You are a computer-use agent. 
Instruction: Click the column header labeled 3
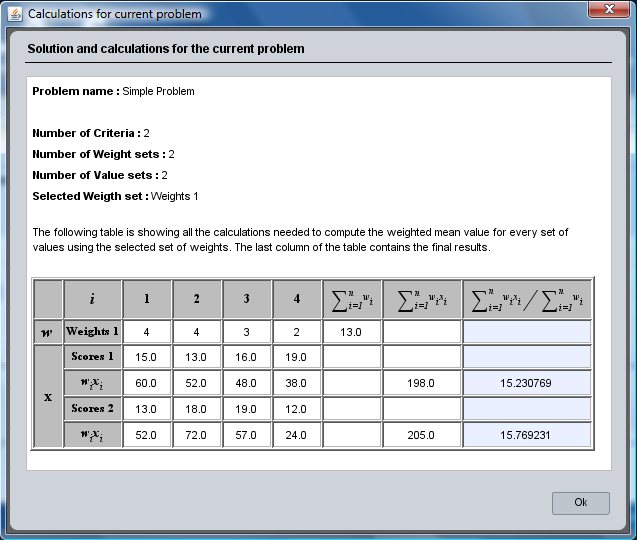(247, 298)
